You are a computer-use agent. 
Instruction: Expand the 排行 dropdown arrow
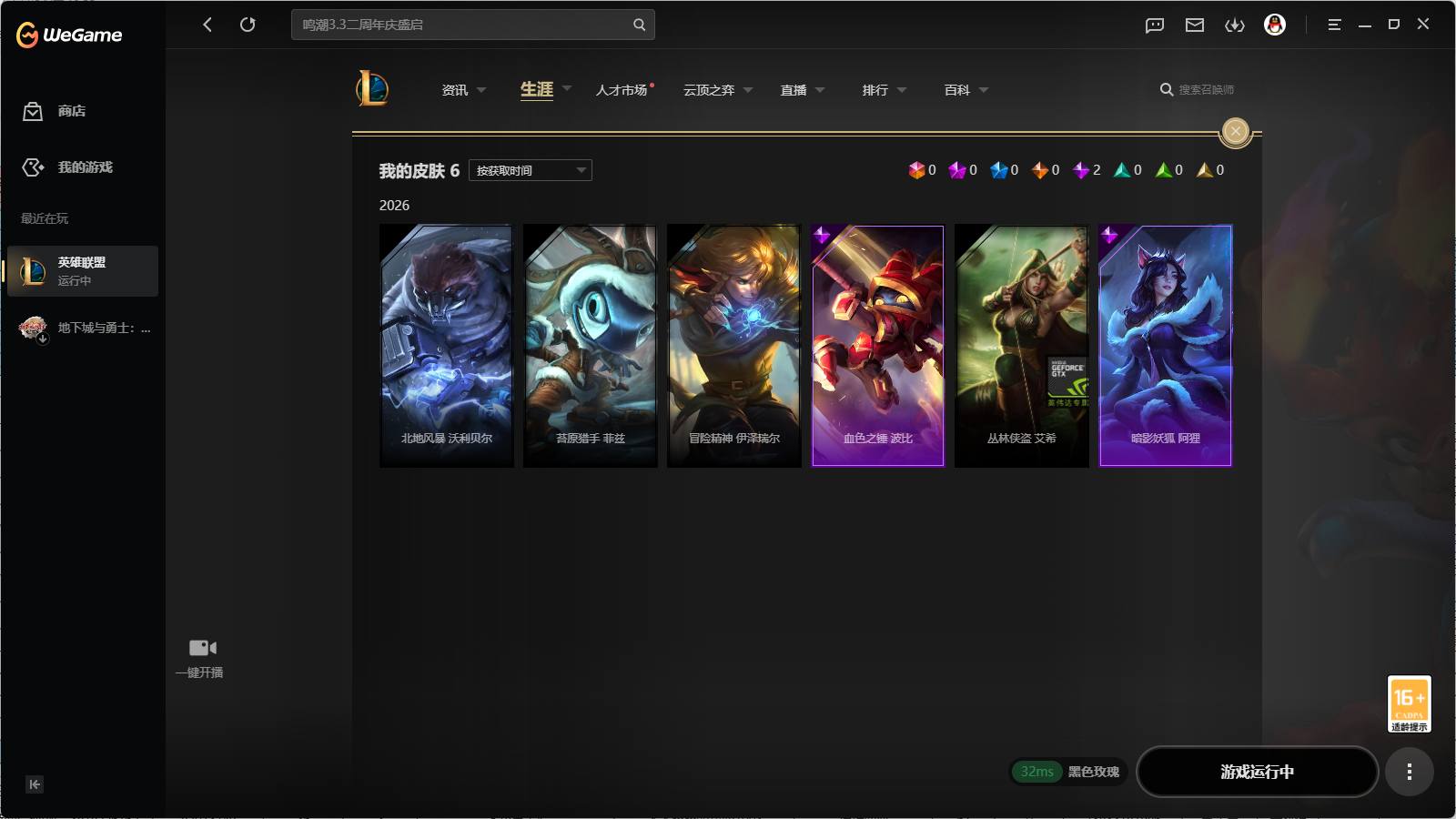click(902, 90)
